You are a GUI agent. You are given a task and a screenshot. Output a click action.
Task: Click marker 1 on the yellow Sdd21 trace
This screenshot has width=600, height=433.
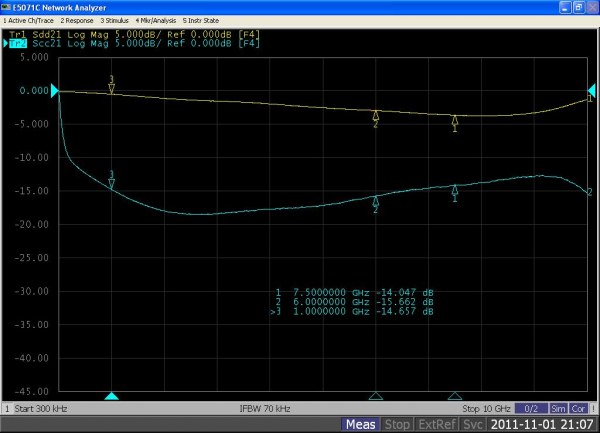455,124
